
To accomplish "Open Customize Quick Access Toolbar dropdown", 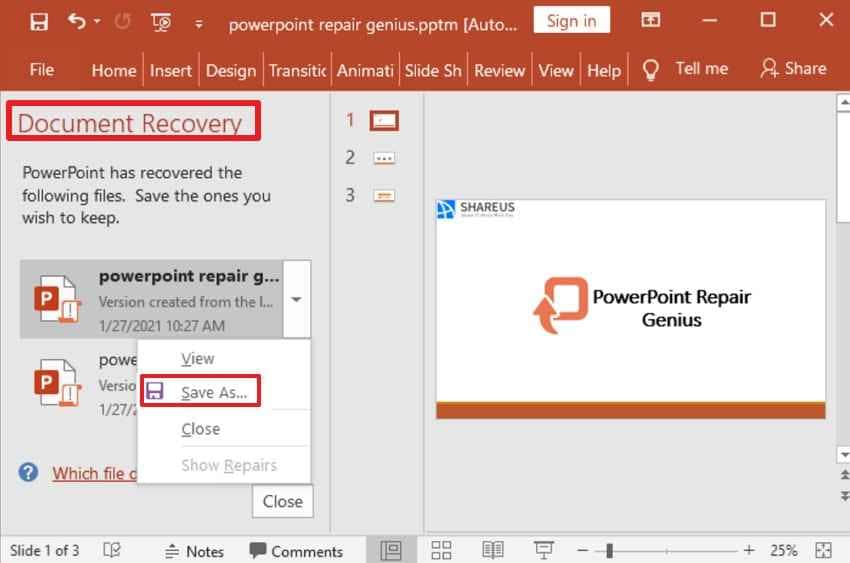I will pos(199,24).
